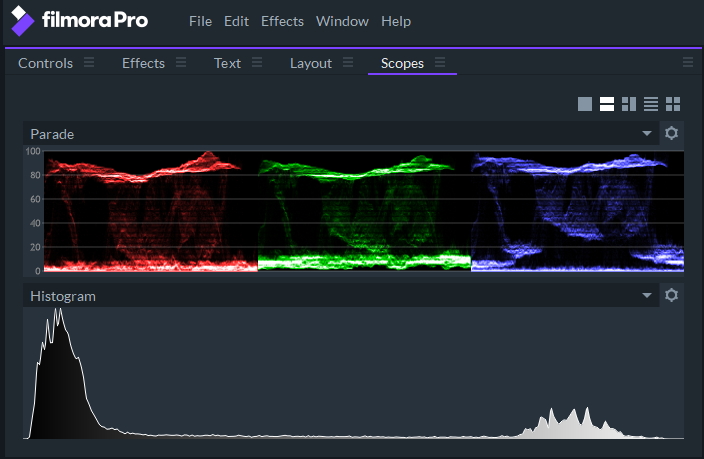
Task: Open Parade scope settings gear
Action: [x=672, y=133]
